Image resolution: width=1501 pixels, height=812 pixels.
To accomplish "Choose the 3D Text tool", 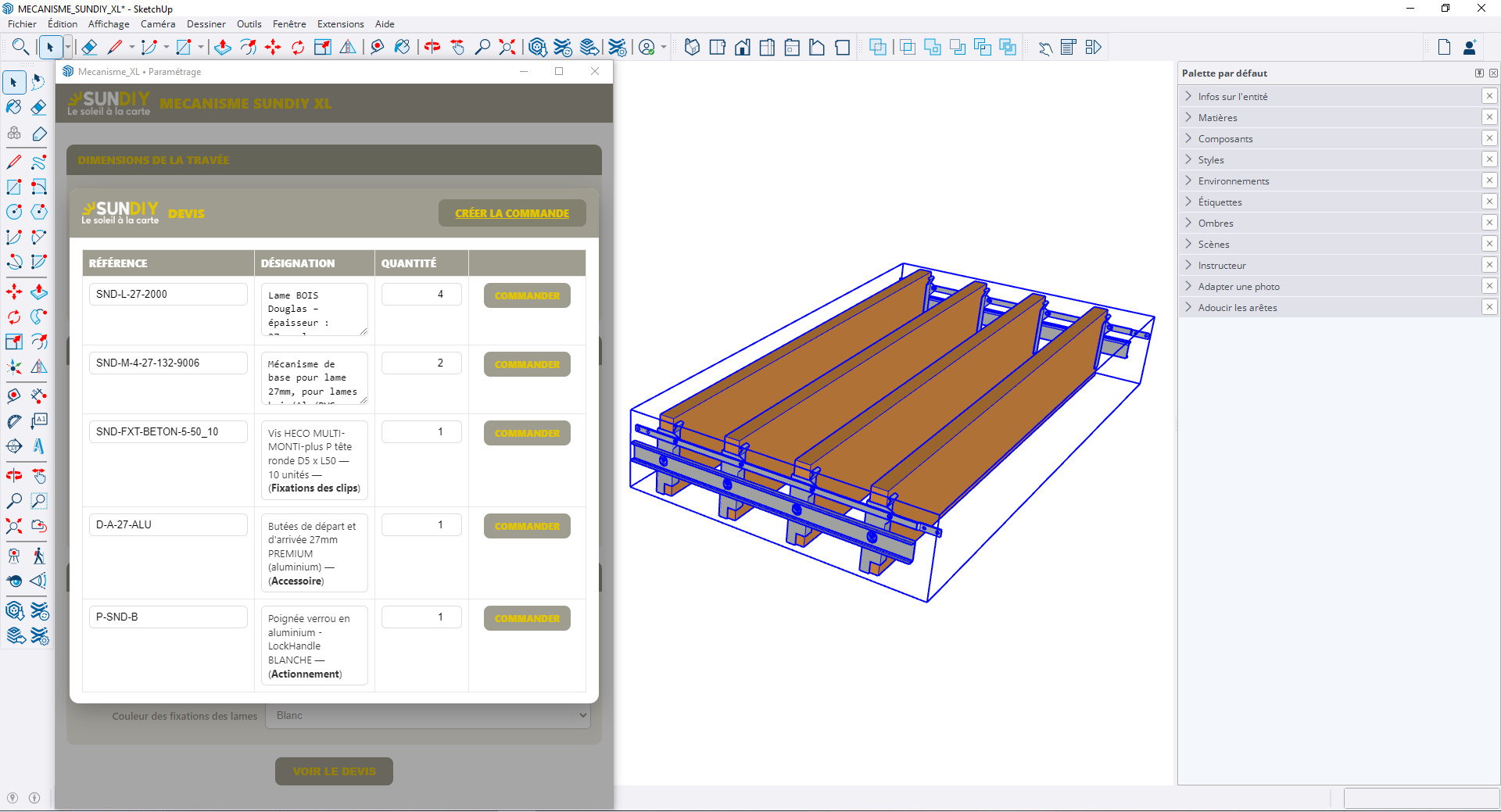I will click(x=38, y=446).
